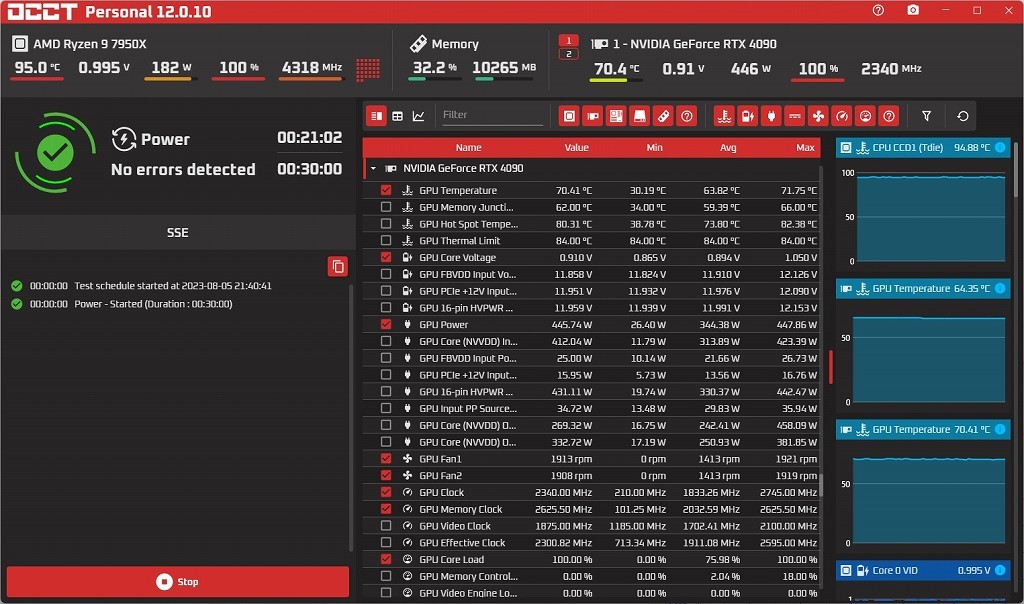Toggle the temperature sensor filter icon

click(724, 116)
